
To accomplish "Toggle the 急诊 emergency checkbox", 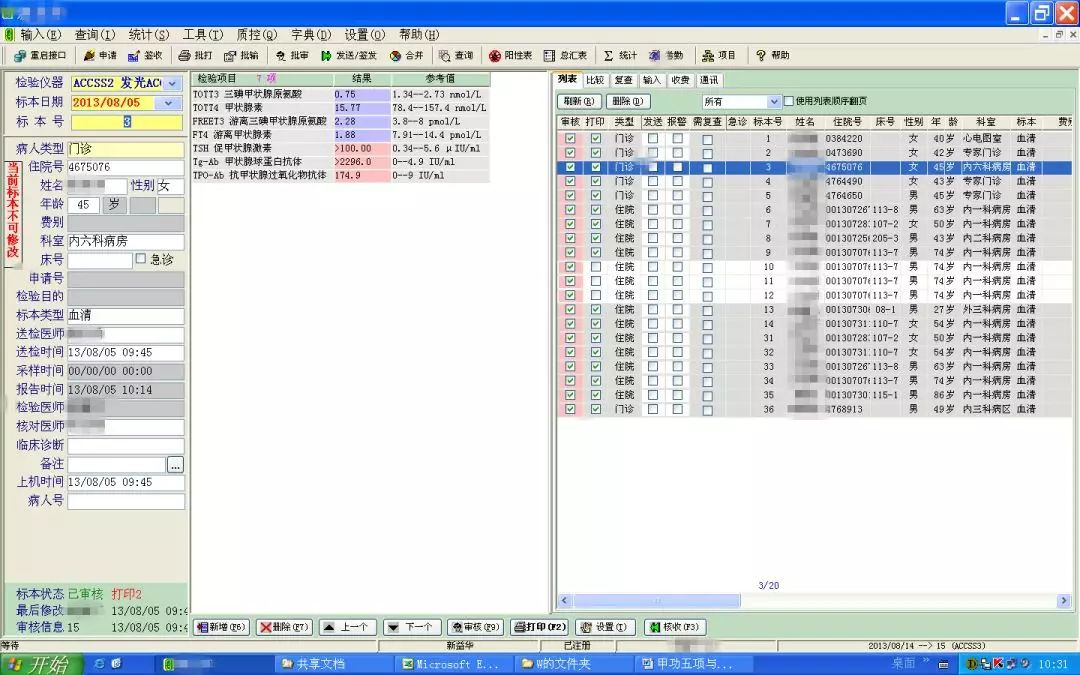I will point(141,259).
